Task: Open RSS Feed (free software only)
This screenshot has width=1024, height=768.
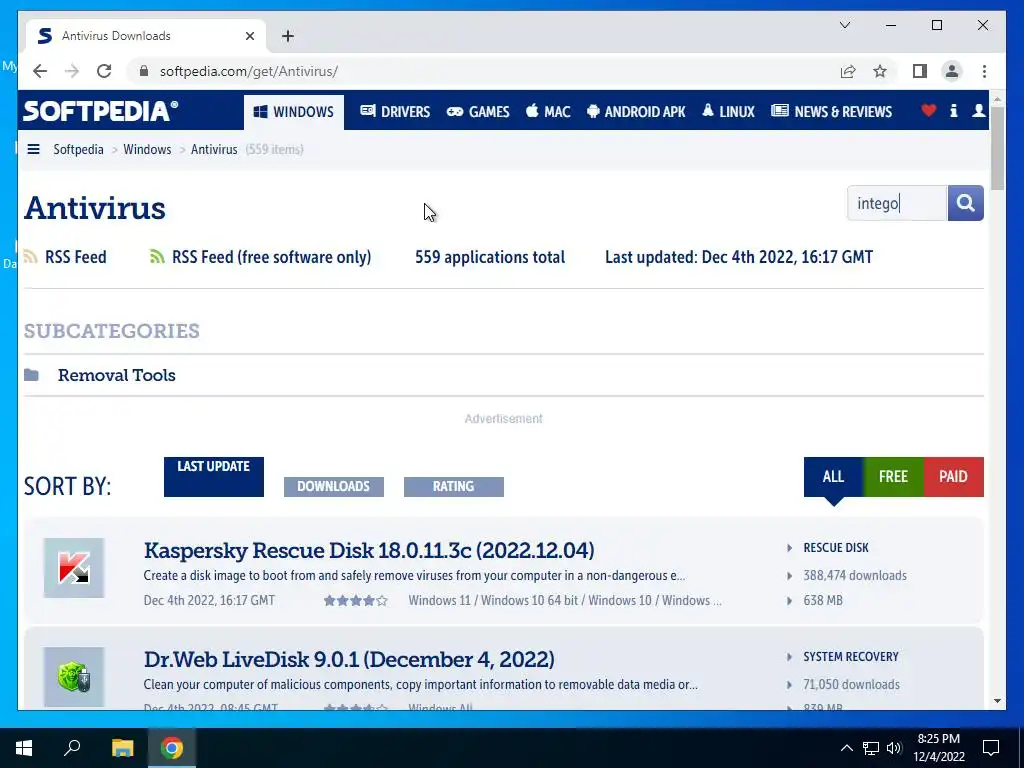Action: (x=271, y=257)
